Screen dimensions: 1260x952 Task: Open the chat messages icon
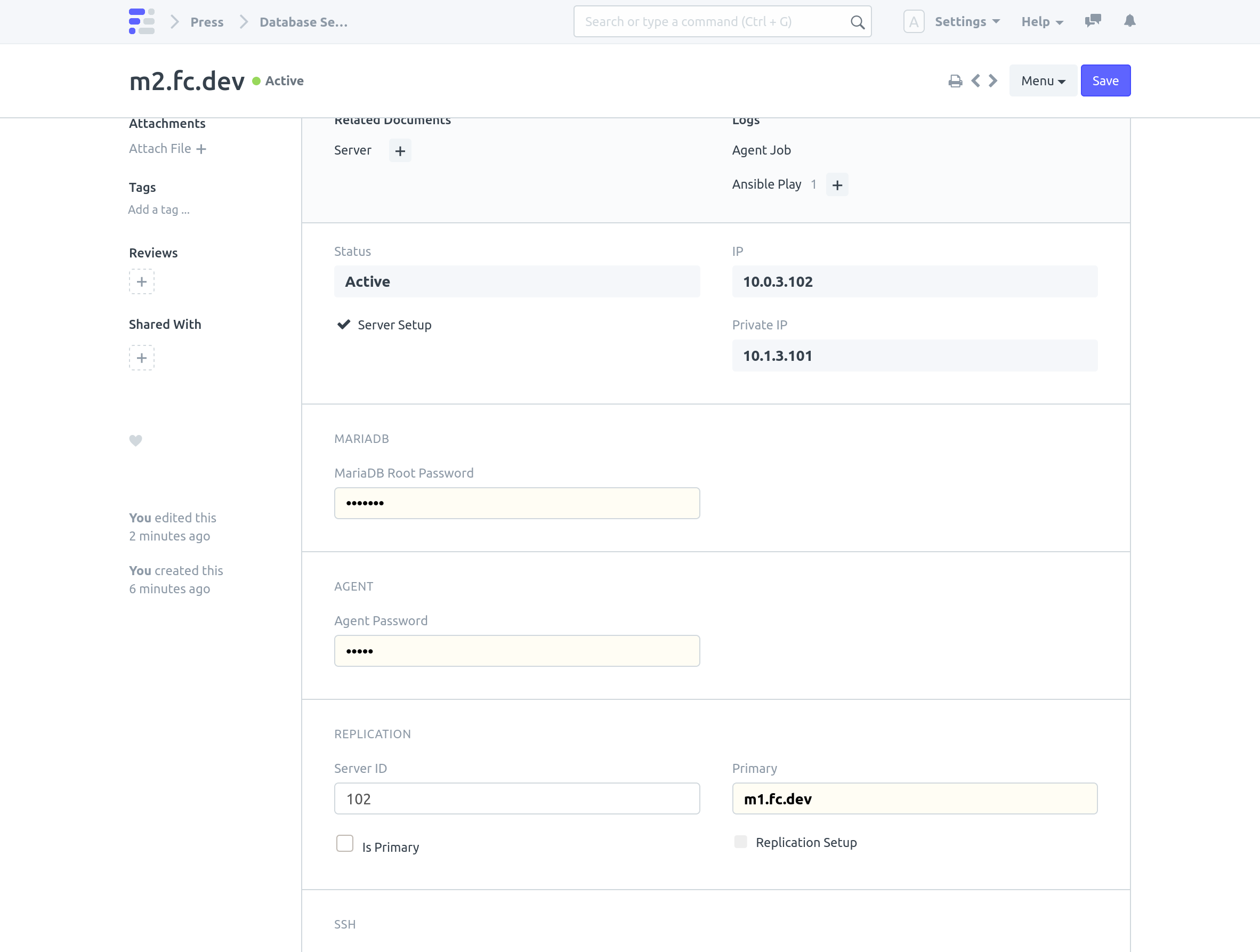1093,21
